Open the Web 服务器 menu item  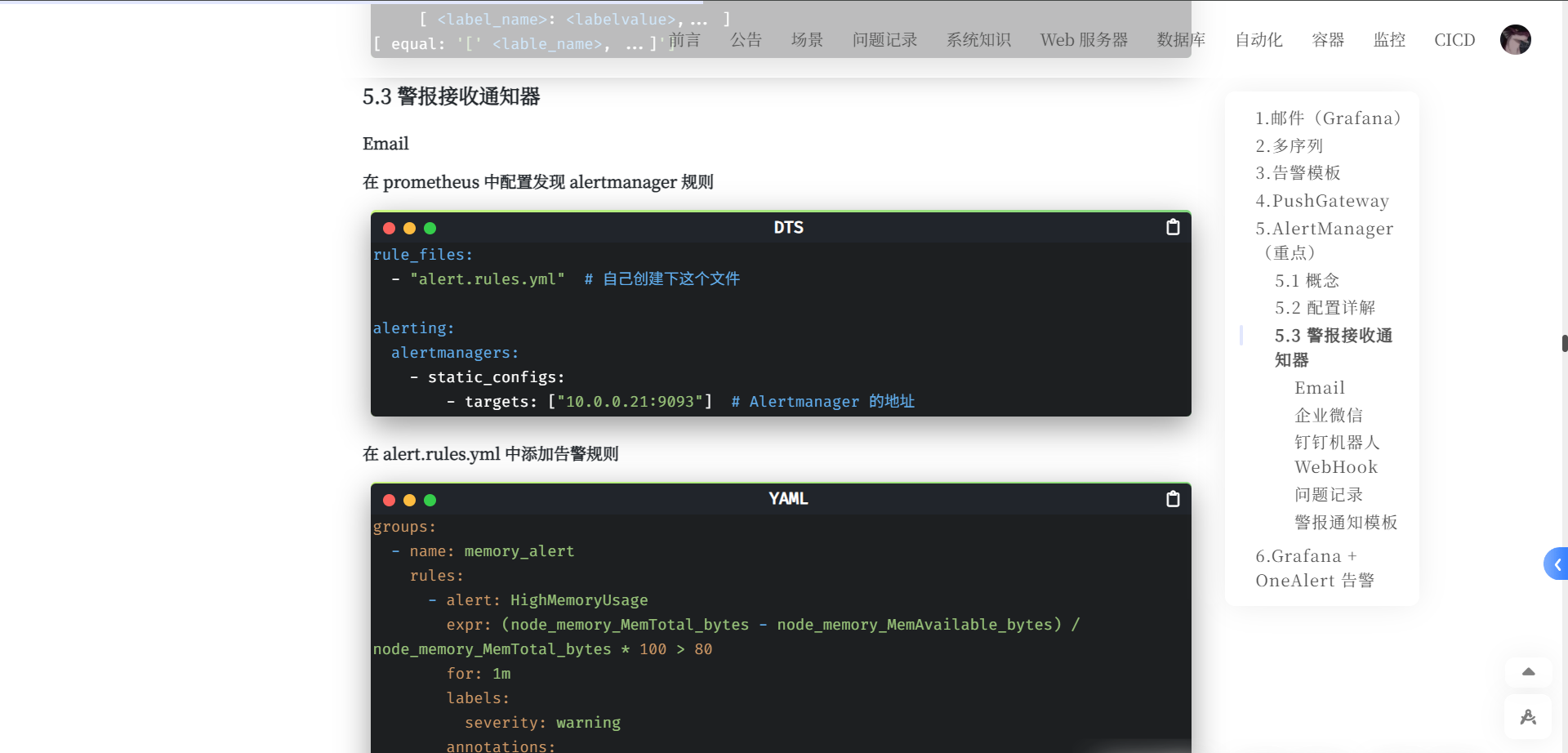point(1084,40)
